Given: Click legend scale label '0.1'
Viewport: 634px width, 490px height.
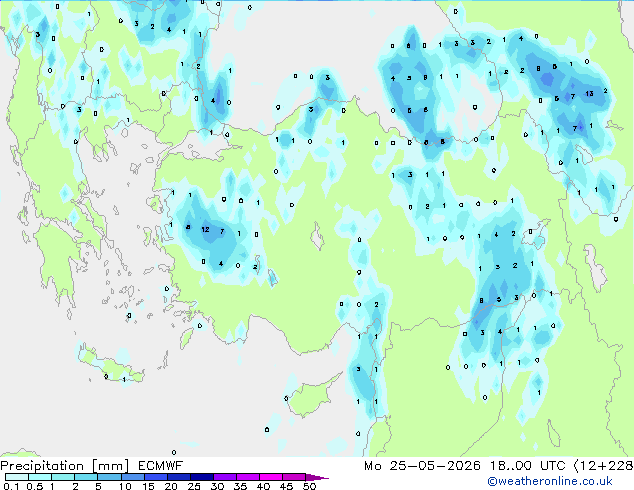Looking at the screenshot, I should [11, 486].
